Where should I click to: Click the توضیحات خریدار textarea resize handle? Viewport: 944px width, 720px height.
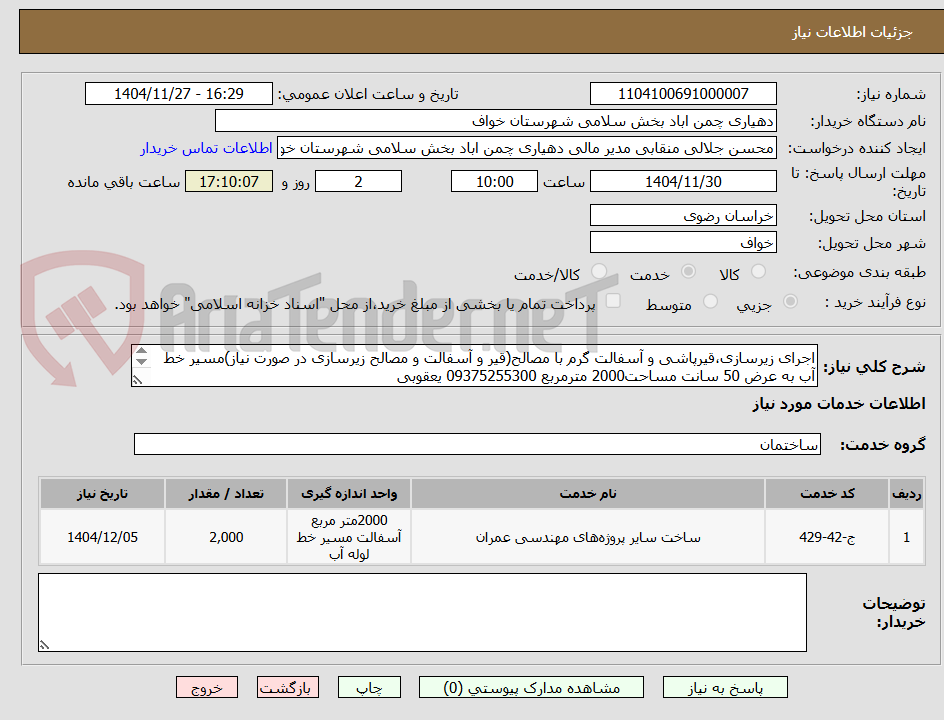(44, 645)
